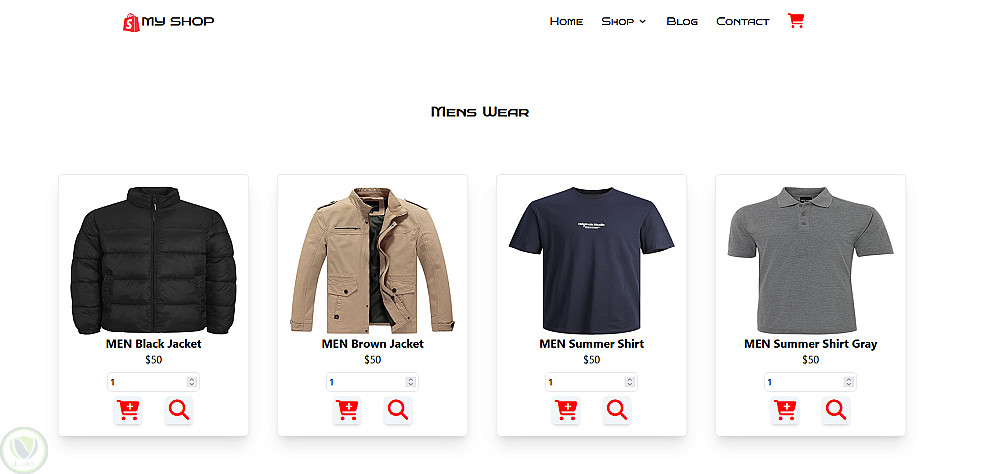Open the brown jacket product image
This screenshot has height=474, width=1000.
(372, 260)
